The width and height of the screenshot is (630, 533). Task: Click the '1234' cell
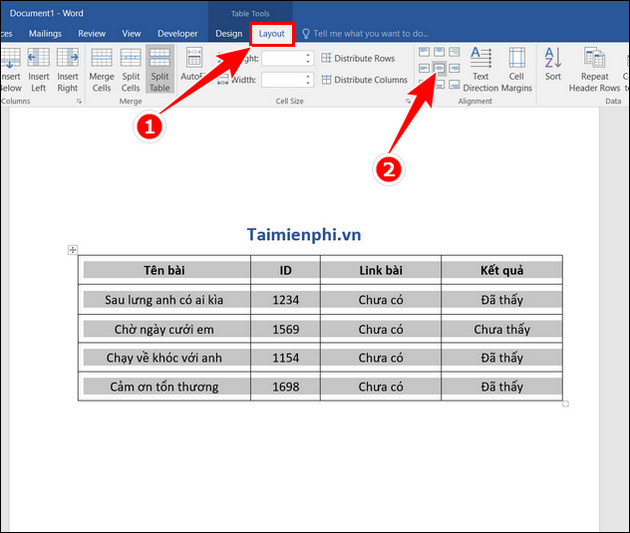pos(286,300)
